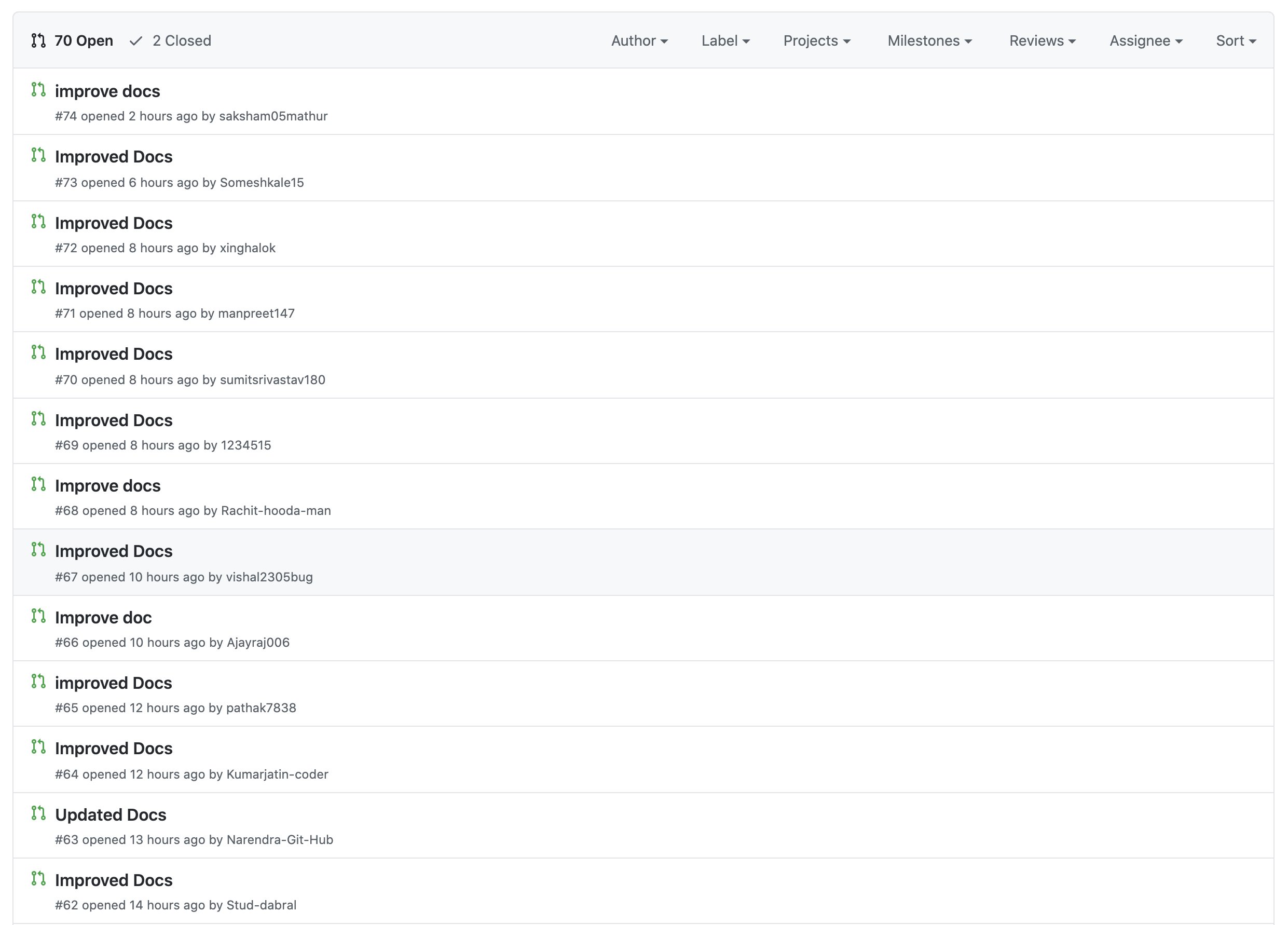The width and height of the screenshot is (1288, 925).
Task: Click the green PR icon on #70 row
Action: pyautogui.click(x=38, y=352)
